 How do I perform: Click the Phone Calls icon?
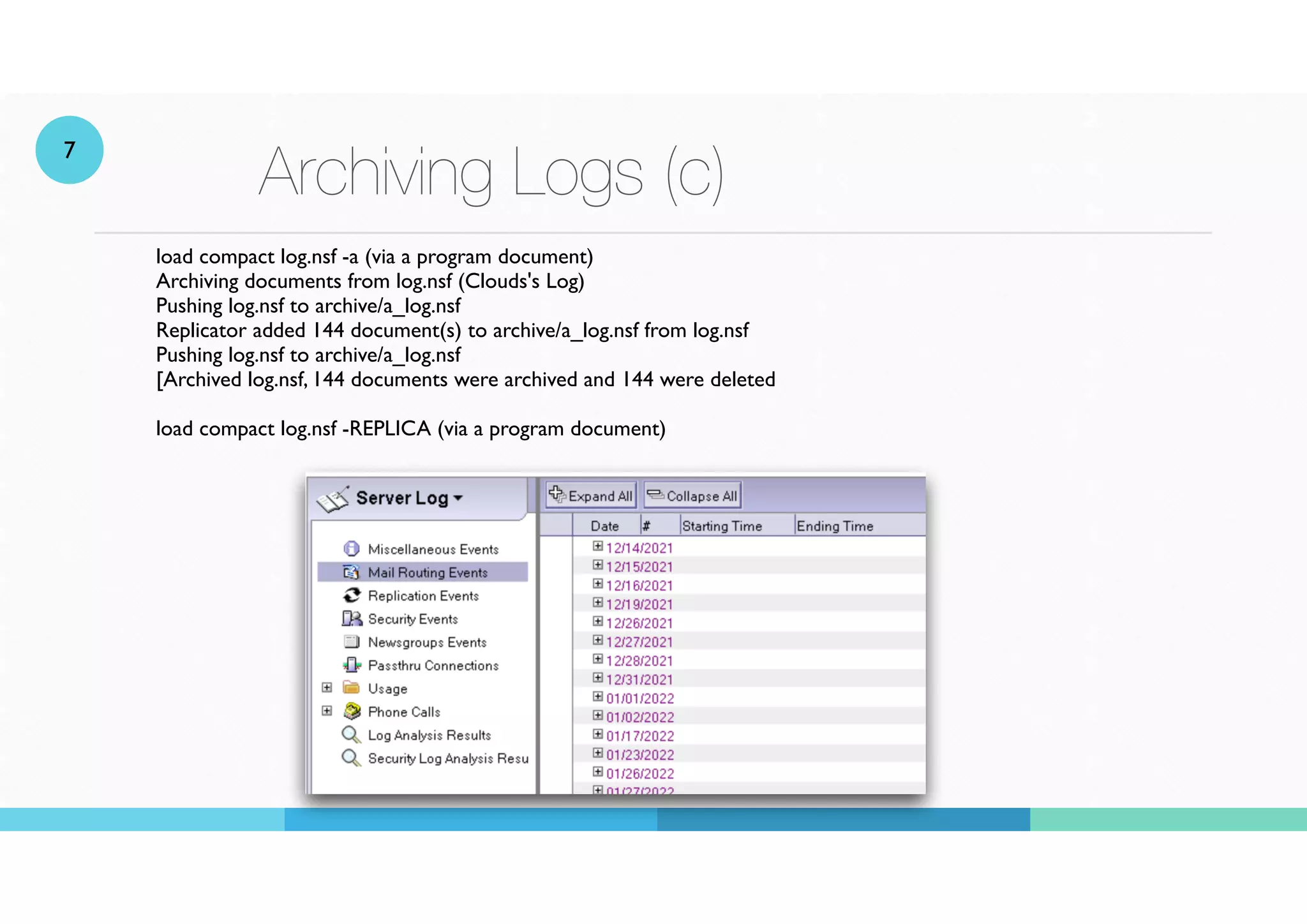point(352,711)
